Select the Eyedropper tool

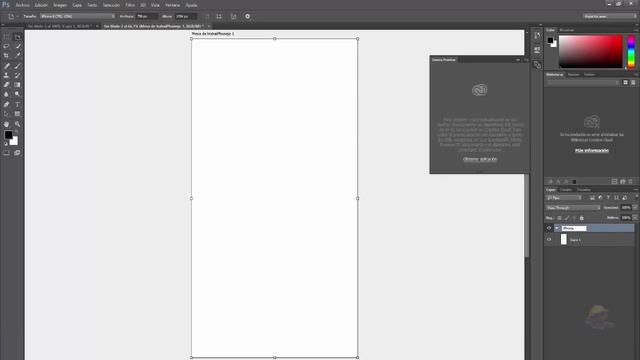18,56
